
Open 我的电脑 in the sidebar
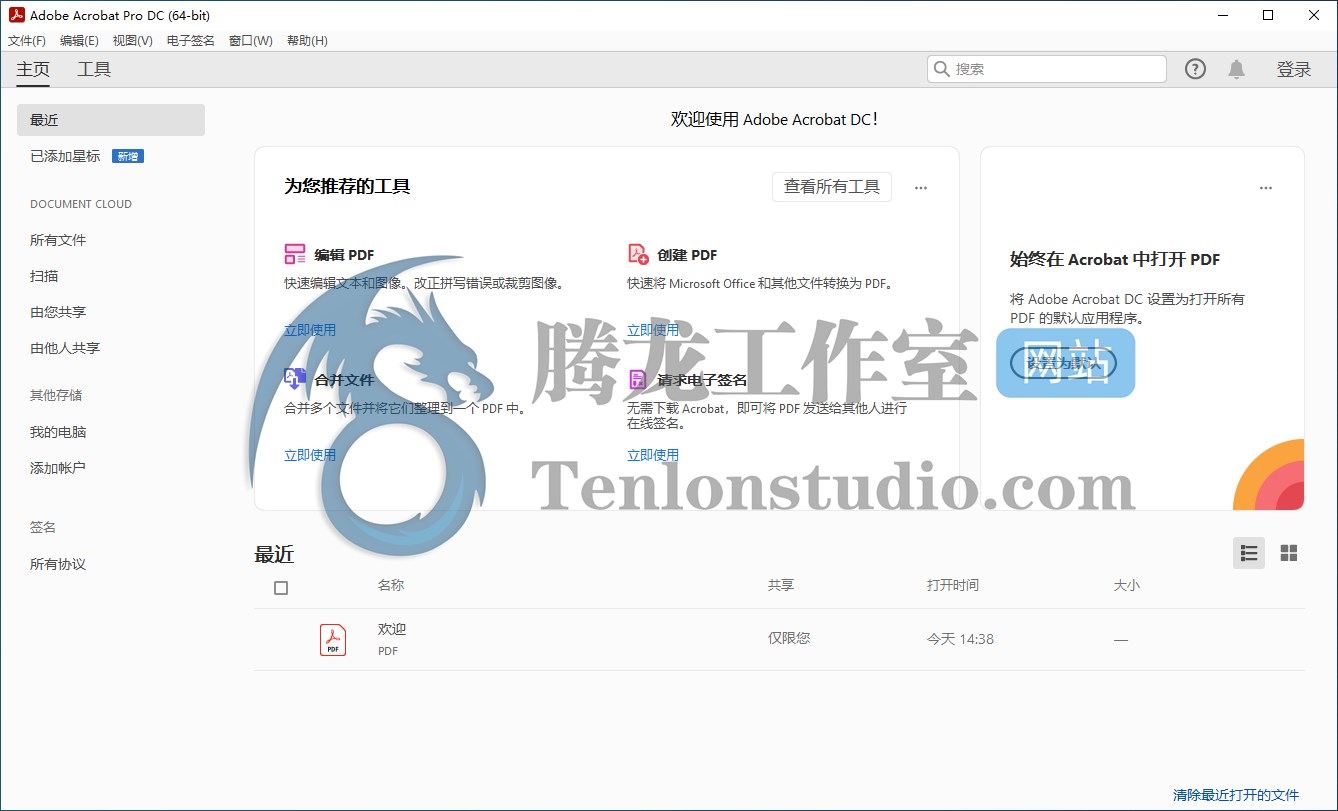point(58,432)
